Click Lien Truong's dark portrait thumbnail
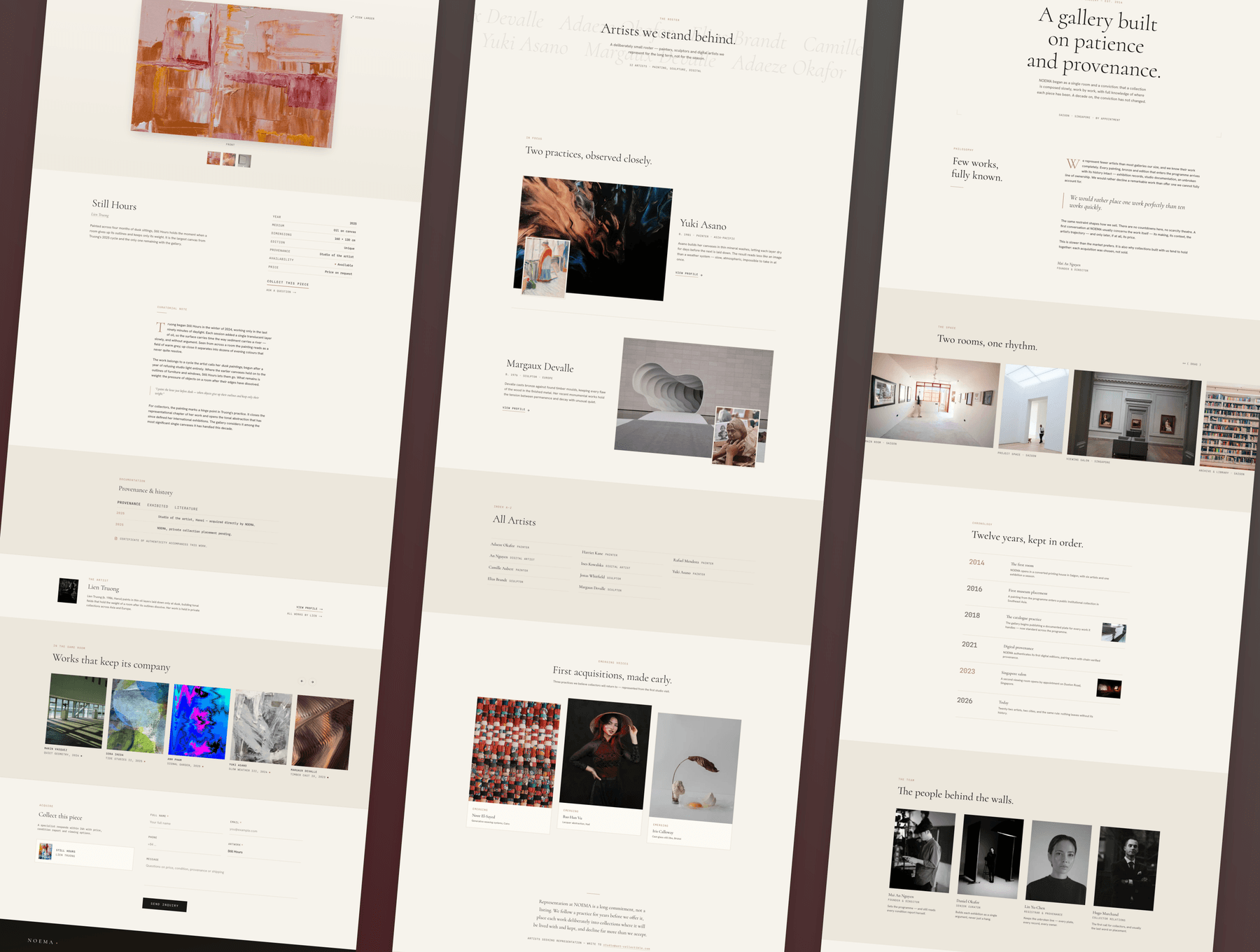The image size is (1260, 952). [x=68, y=591]
